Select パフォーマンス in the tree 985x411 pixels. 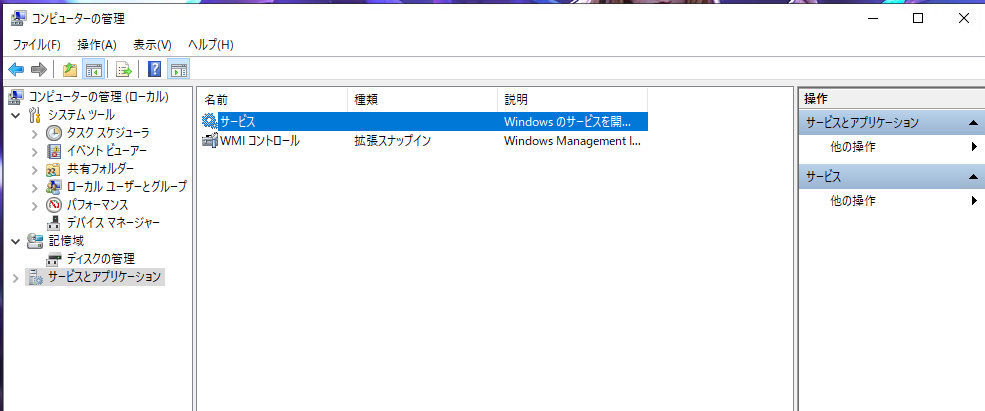[97, 205]
